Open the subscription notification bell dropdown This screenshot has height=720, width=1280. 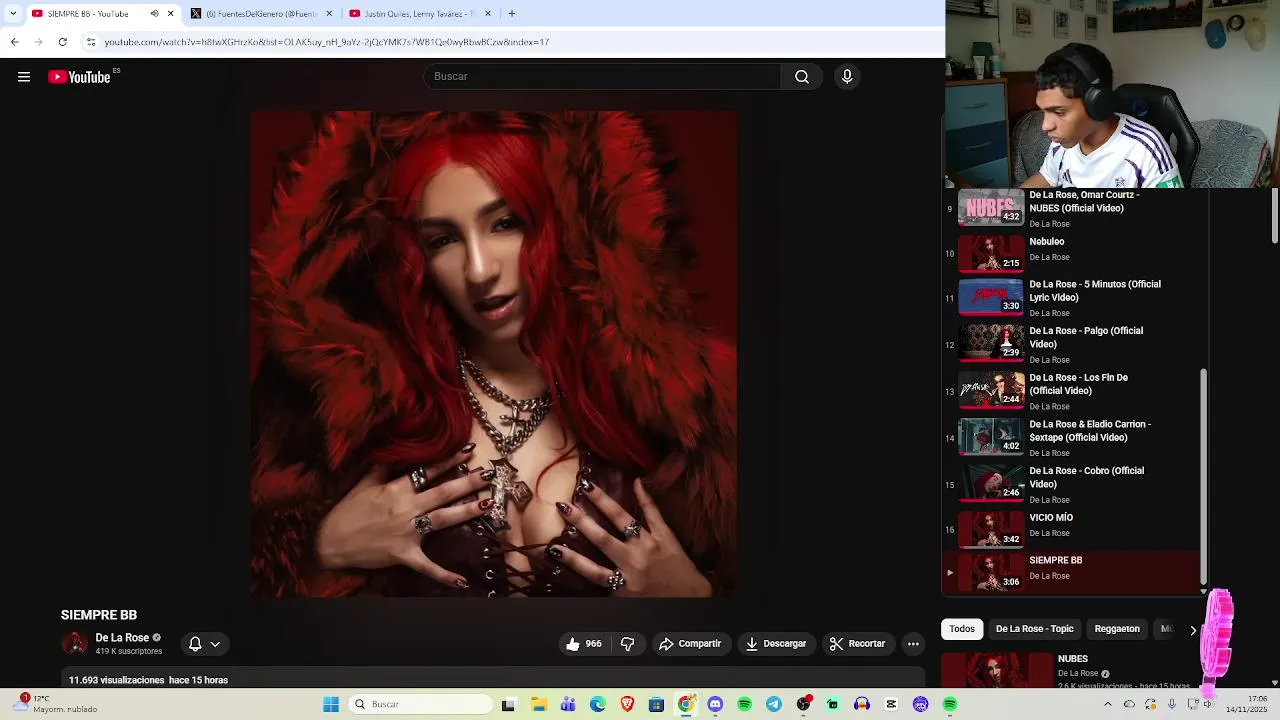click(204, 644)
